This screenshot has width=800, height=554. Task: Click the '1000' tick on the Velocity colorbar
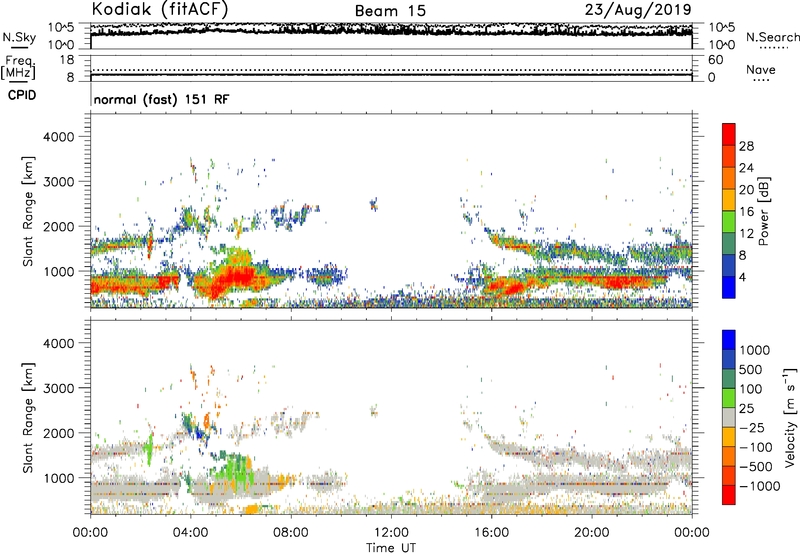coord(754,350)
